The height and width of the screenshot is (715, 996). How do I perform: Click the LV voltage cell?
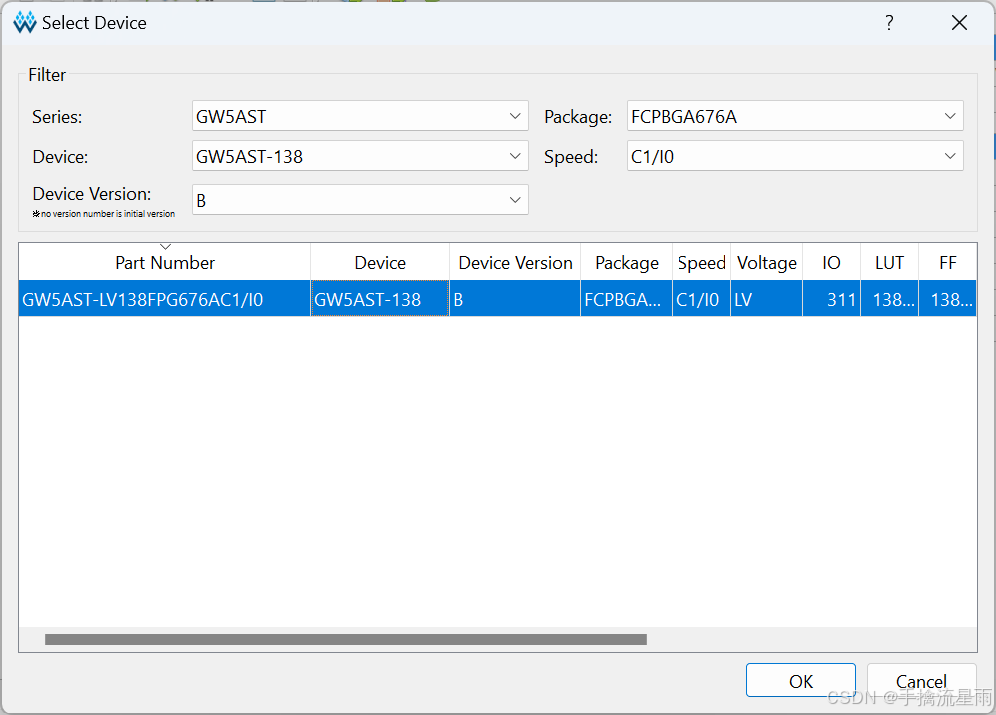767,299
